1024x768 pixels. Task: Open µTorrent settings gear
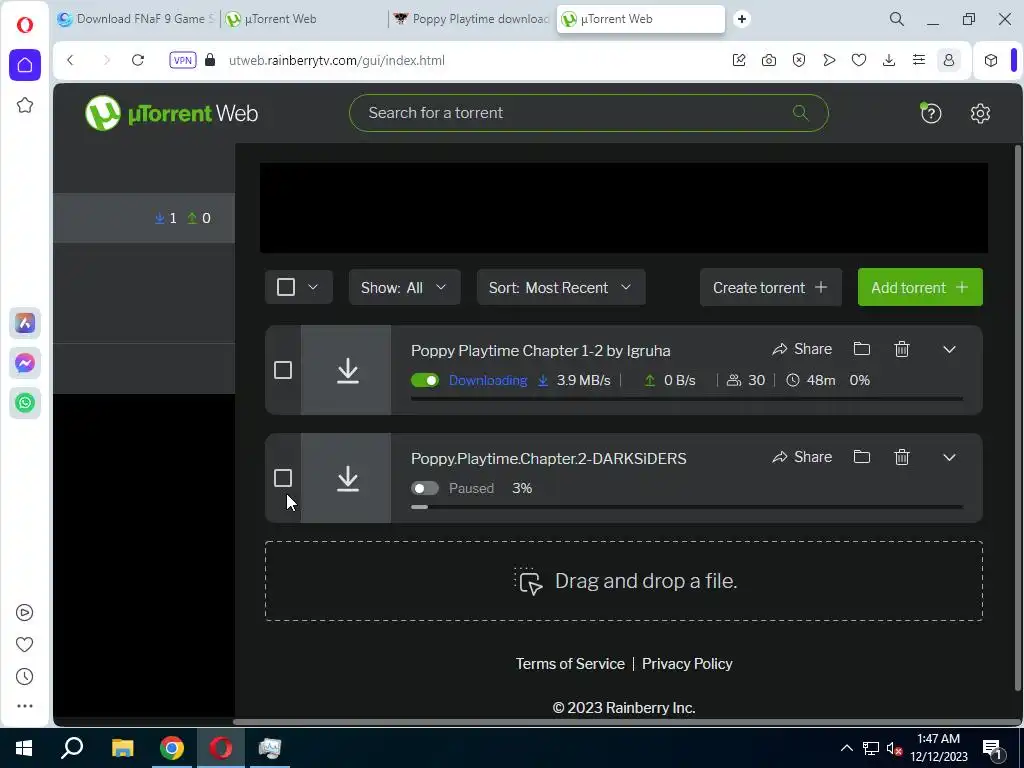[x=980, y=113]
